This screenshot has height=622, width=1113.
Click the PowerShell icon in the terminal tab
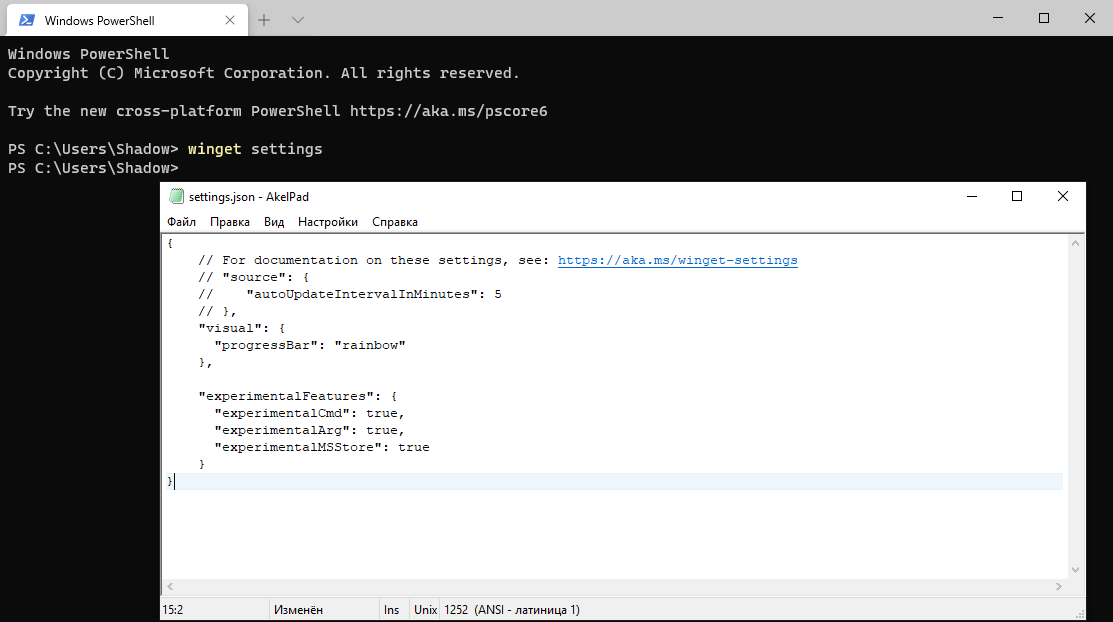(x=27, y=20)
